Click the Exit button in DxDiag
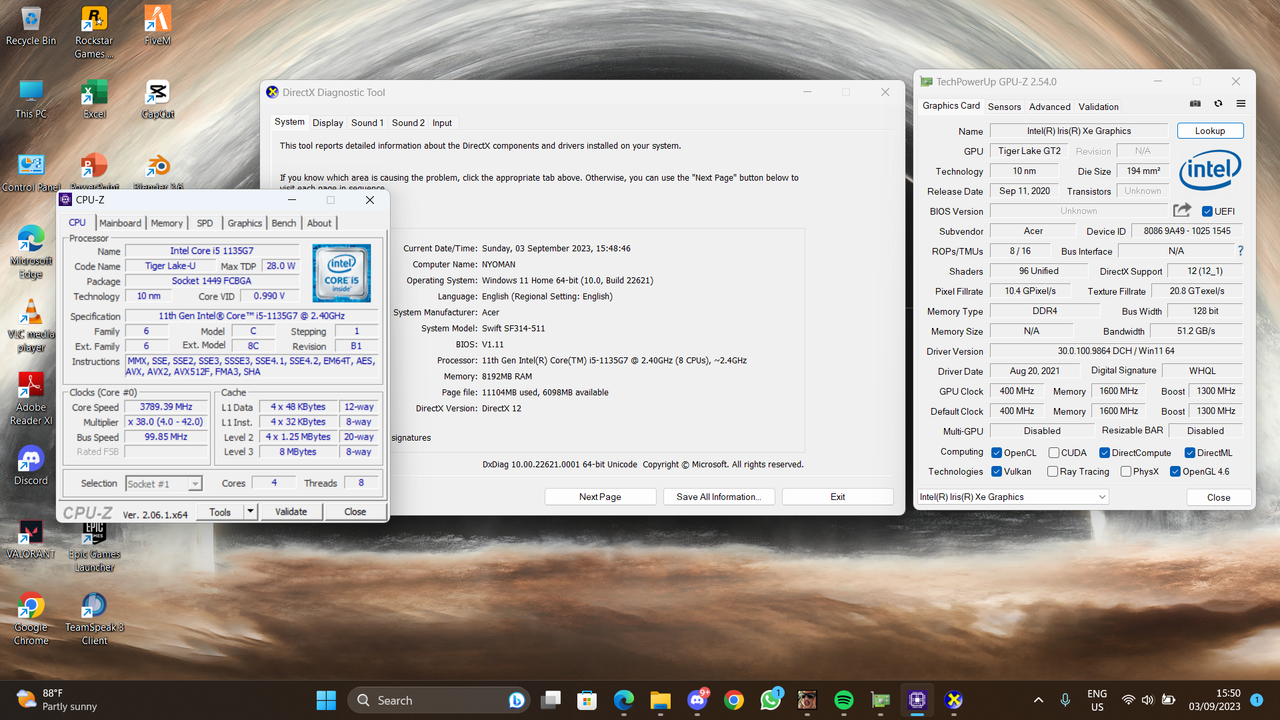Screen dimensions: 1280x720 pos(838,497)
